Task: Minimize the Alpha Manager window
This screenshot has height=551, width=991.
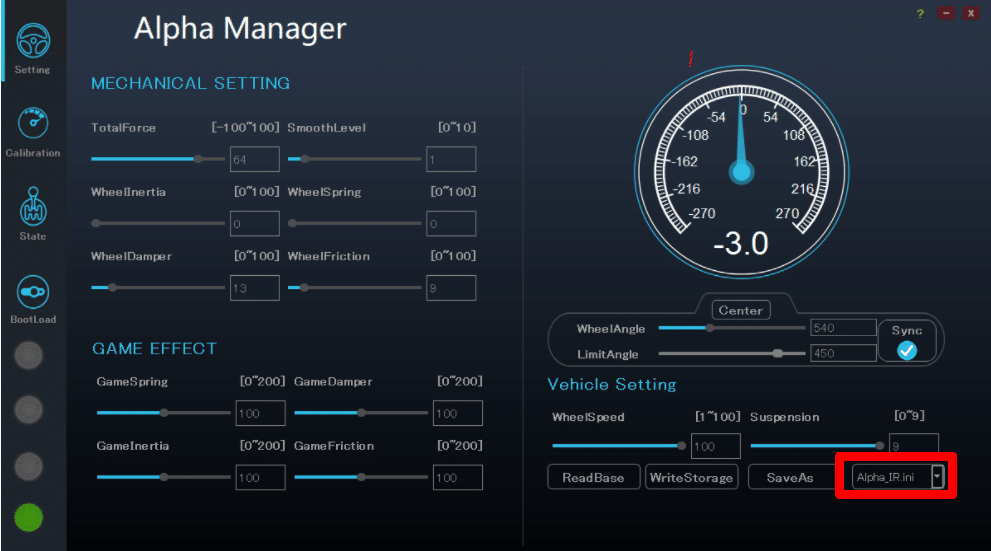Action: pyautogui.click(x=946, y=13)
